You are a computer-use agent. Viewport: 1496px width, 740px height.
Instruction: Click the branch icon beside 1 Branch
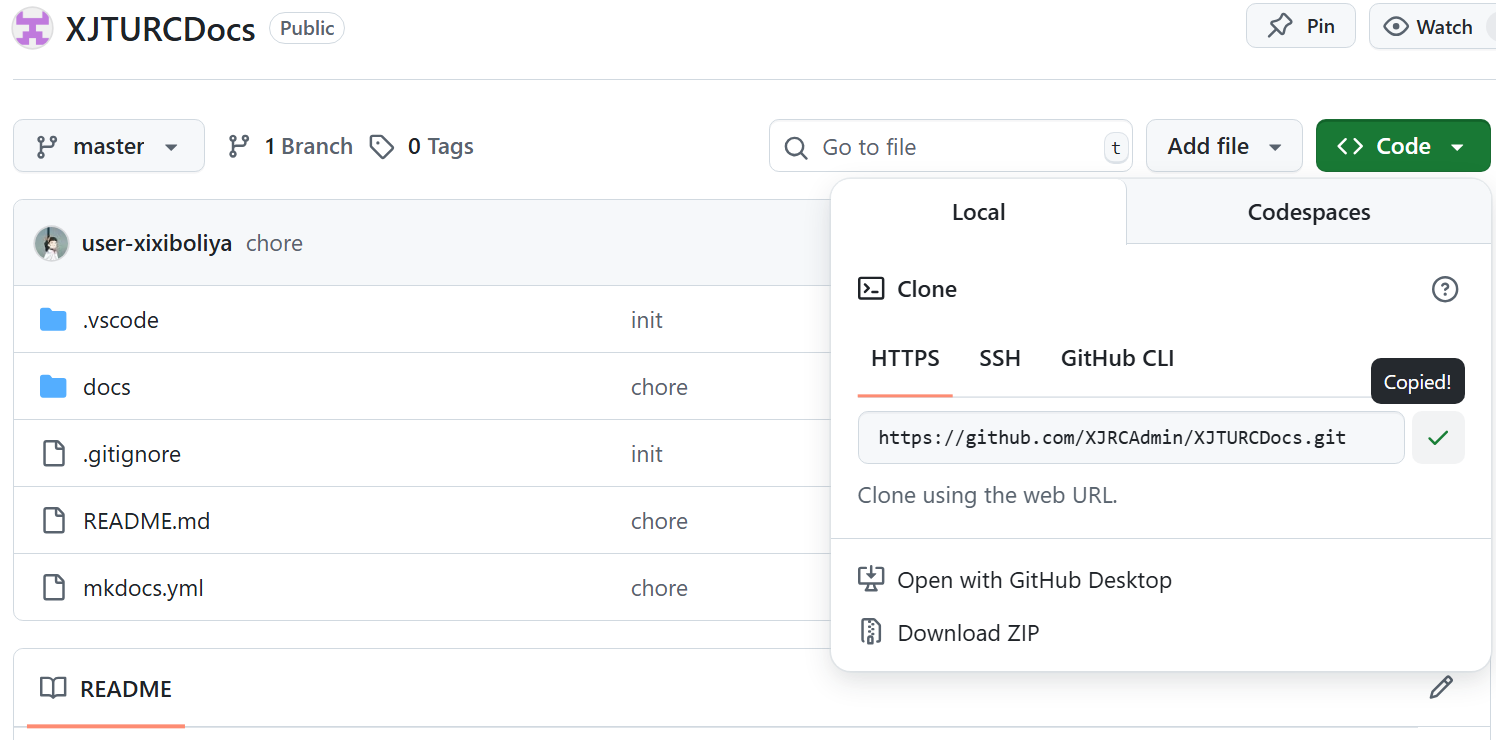(x=238, y=147)
